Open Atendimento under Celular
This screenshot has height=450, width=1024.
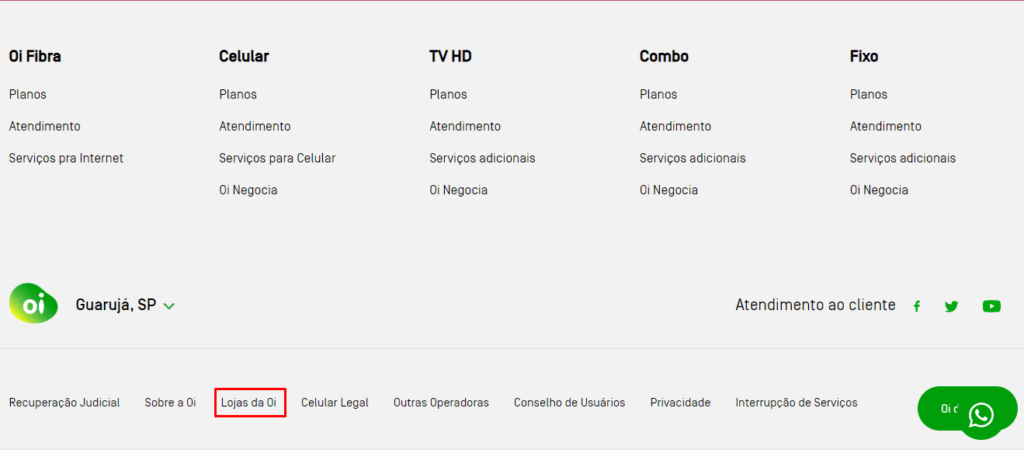point(255,127)
